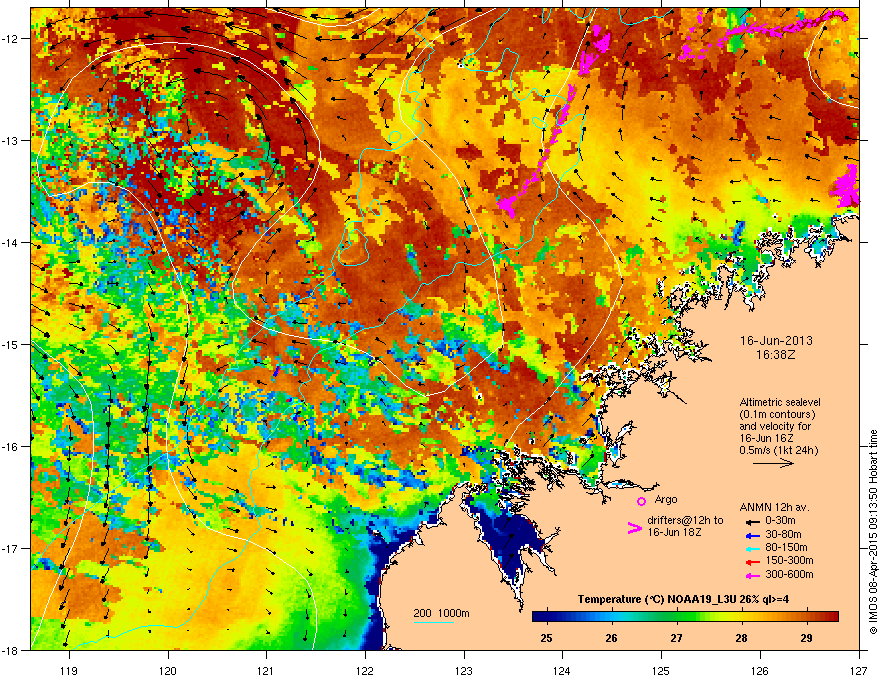
Task: Click the 'Argo' legend label
Action: (x=666, y=499)
